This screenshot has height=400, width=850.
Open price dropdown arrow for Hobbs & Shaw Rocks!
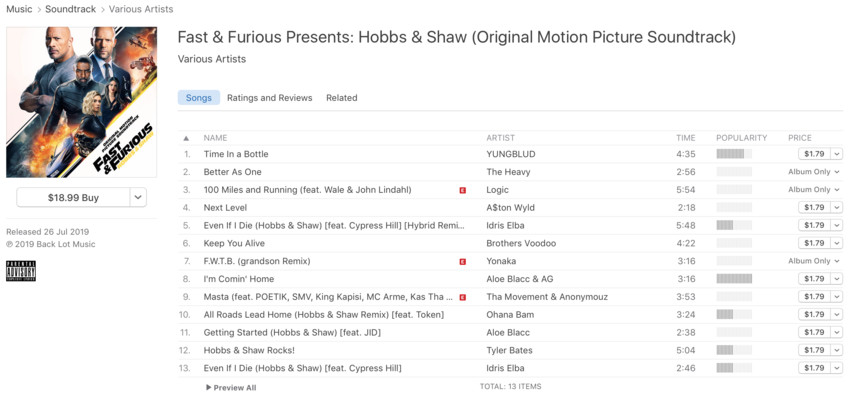pyautogui.click(x=836, y=350)
